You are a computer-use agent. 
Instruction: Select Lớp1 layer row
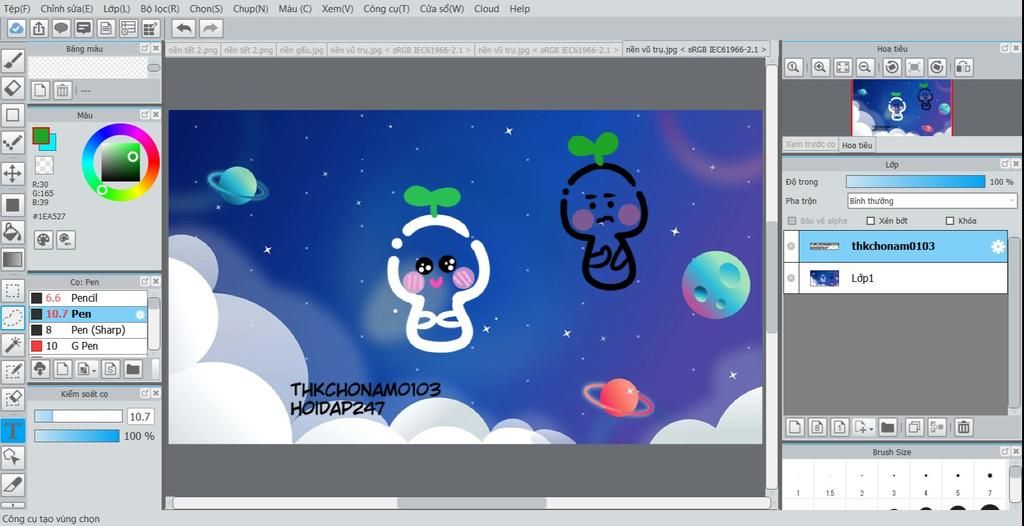click(895, 278)
